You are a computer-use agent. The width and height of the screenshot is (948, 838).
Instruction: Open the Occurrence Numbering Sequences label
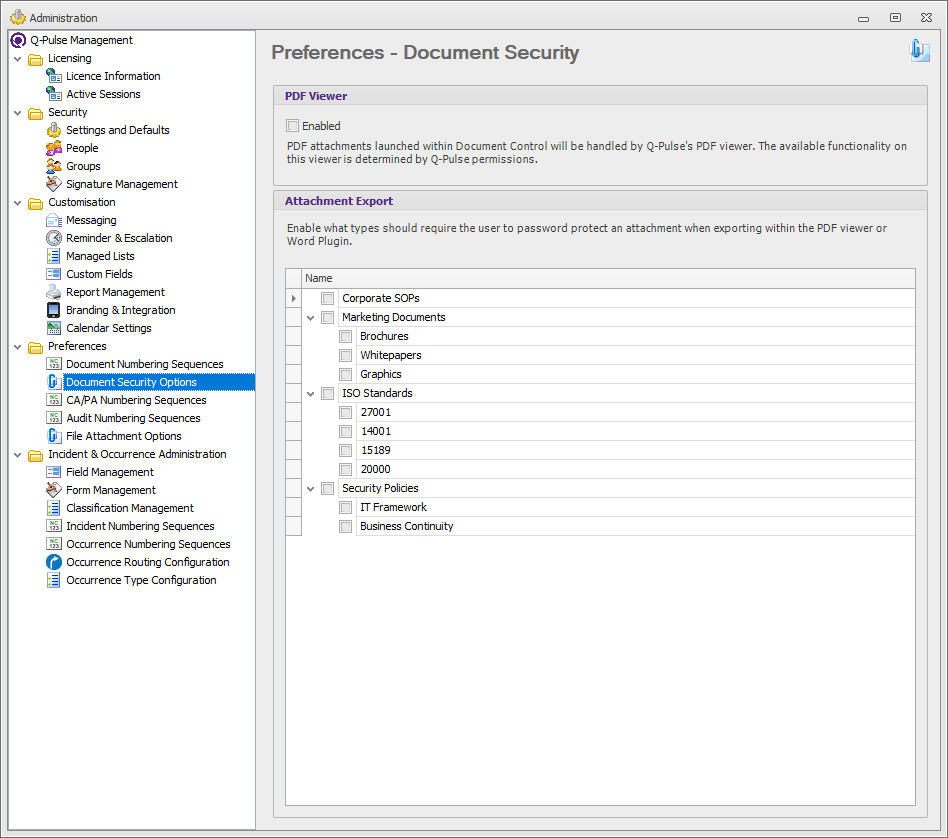pos(148,544)
